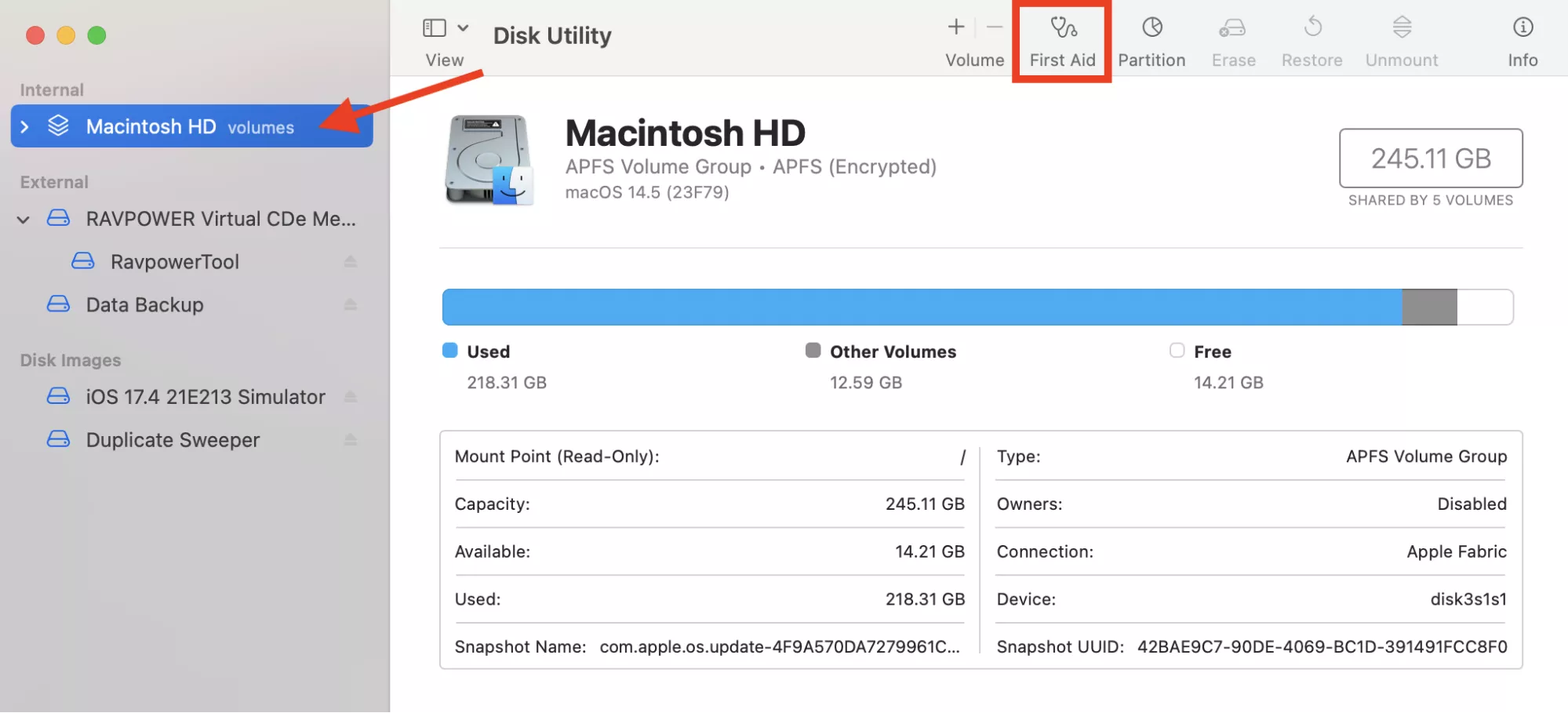The height and width of the screenshot is (713, 1568).
Task: Select Data Backup in the sidebar
Action: (x=144, y=304)
